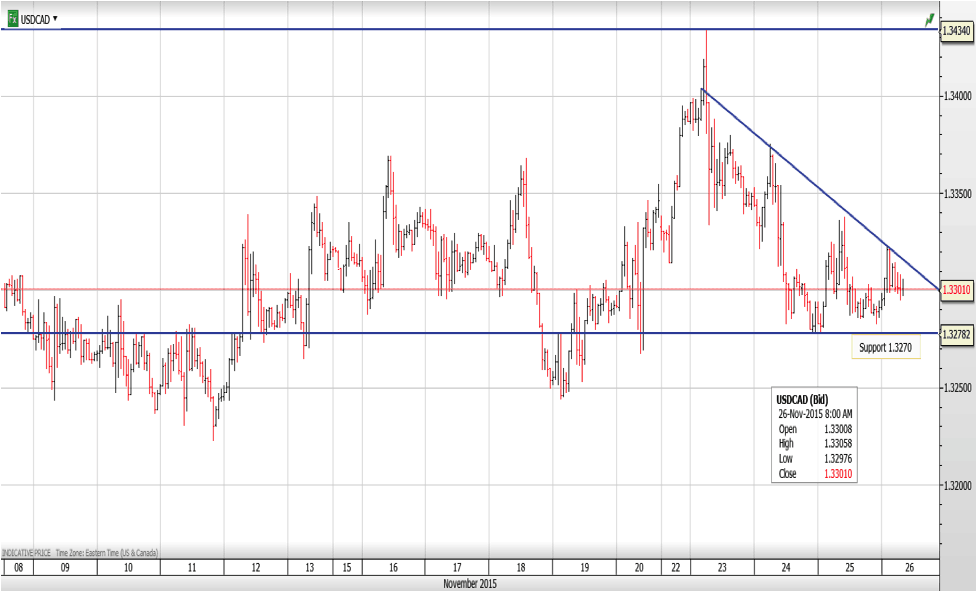Click date 26 on the time axis
The height and width of the screenshot is (592, 977).
[908, 567]
